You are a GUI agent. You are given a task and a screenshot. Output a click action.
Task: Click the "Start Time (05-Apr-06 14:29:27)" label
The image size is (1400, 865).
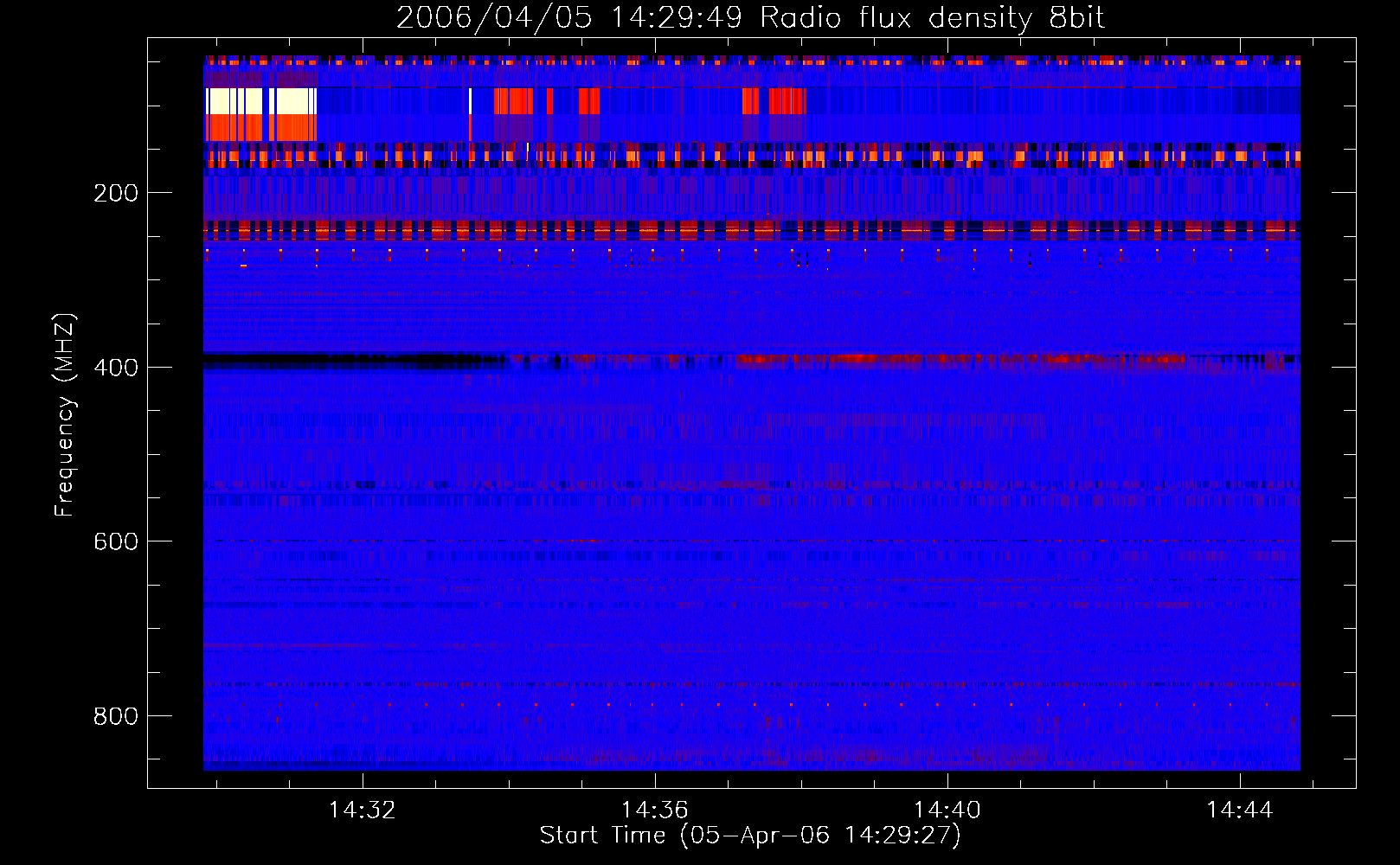click(750, 836)
